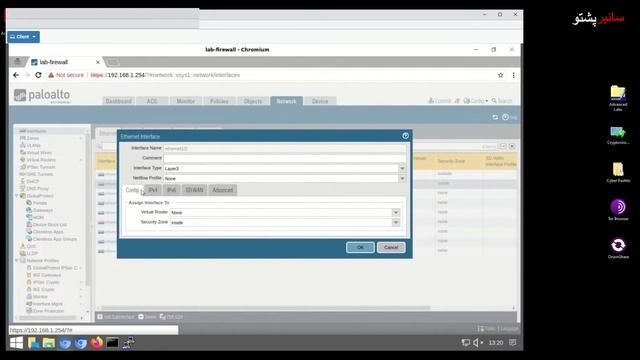Open Zone Protection in the sidebar

pos(48,311)
